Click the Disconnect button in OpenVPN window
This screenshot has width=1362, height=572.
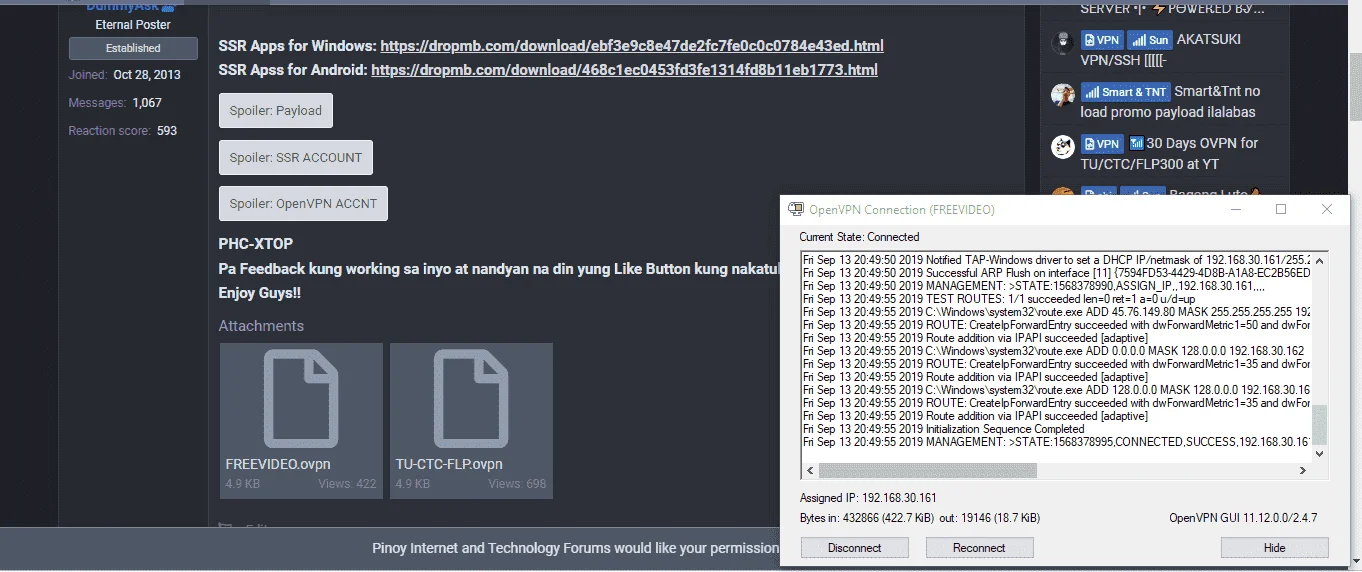[x=855, y=548]
